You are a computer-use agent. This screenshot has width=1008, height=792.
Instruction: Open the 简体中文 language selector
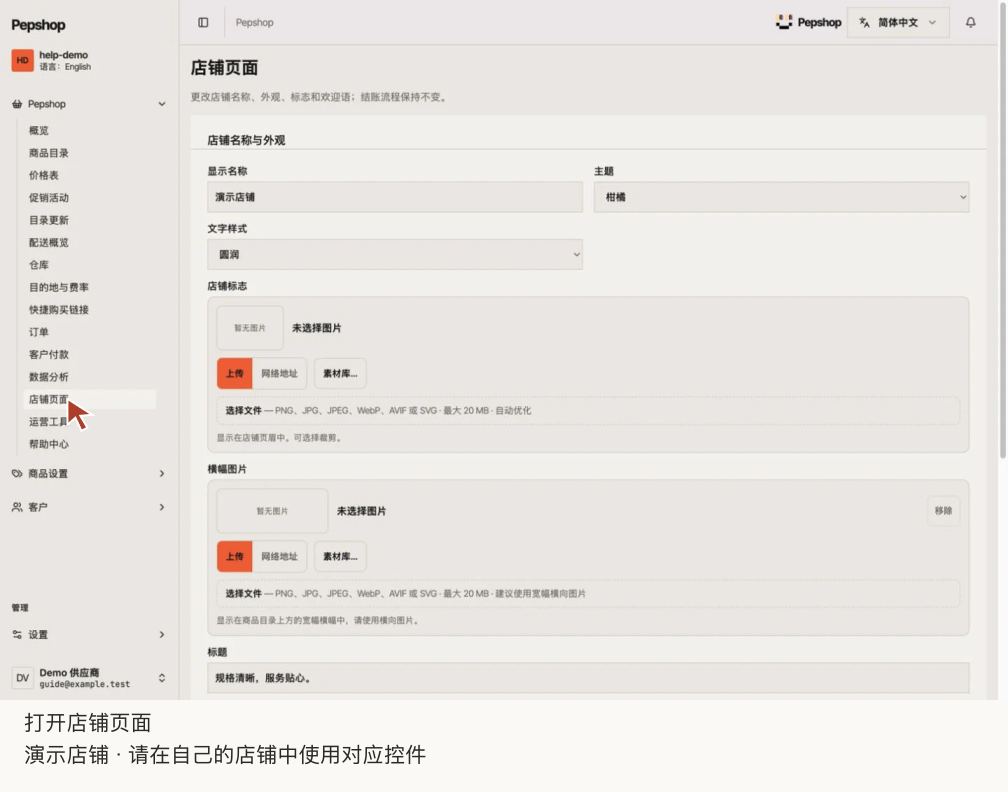click(x=898, y=22)
